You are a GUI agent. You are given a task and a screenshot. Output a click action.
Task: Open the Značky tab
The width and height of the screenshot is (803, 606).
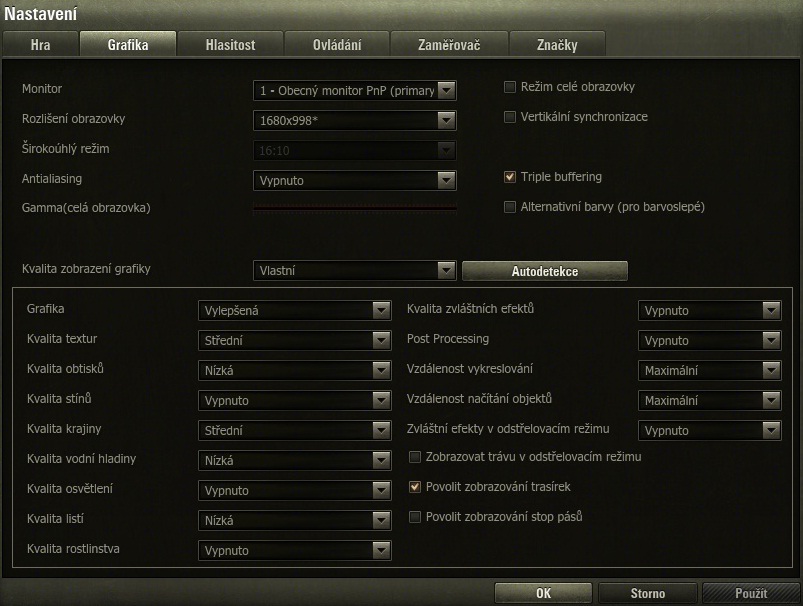coord(557,45)
